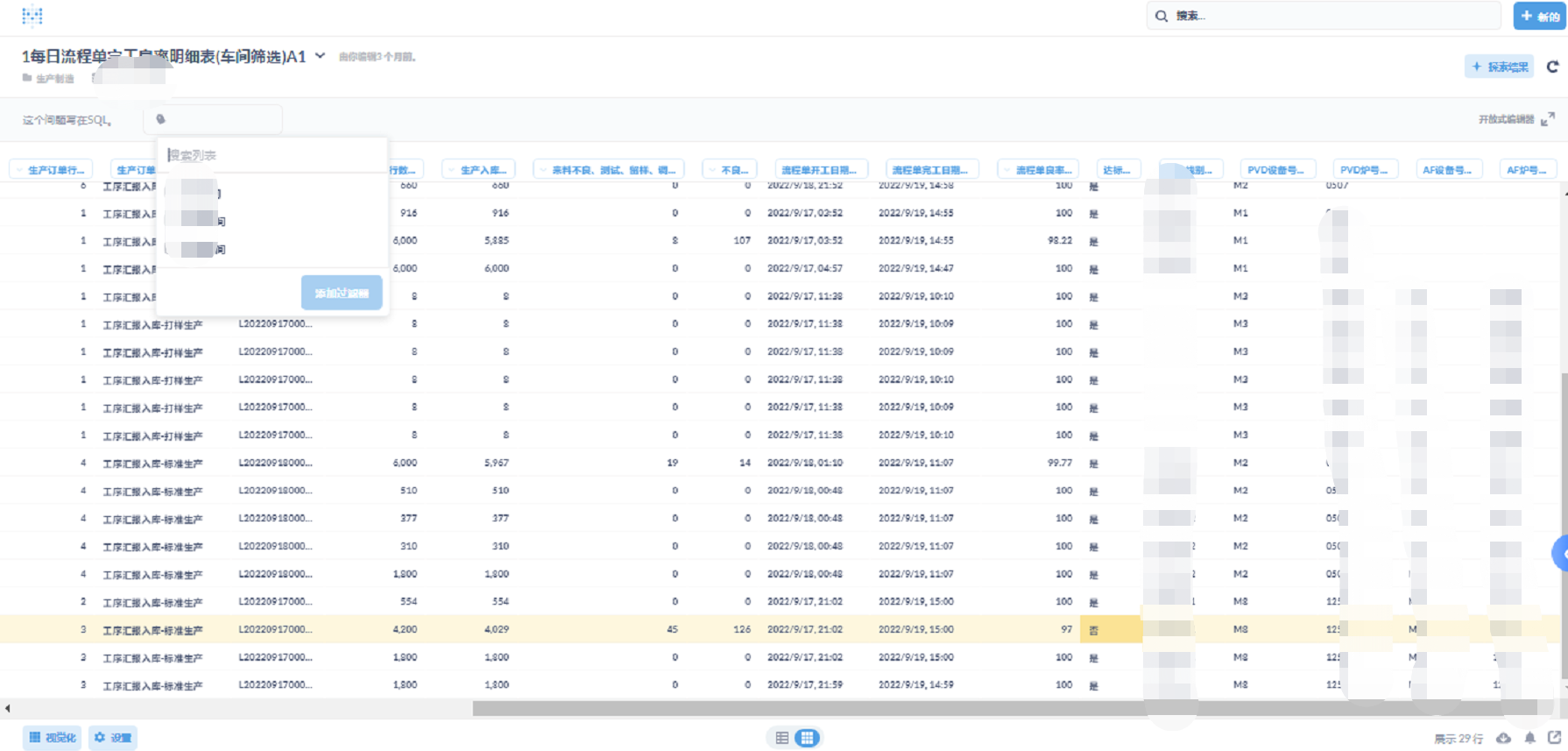Open the 生产订单行... column header menu
1568x751 pixels.
tap(50, 169)
